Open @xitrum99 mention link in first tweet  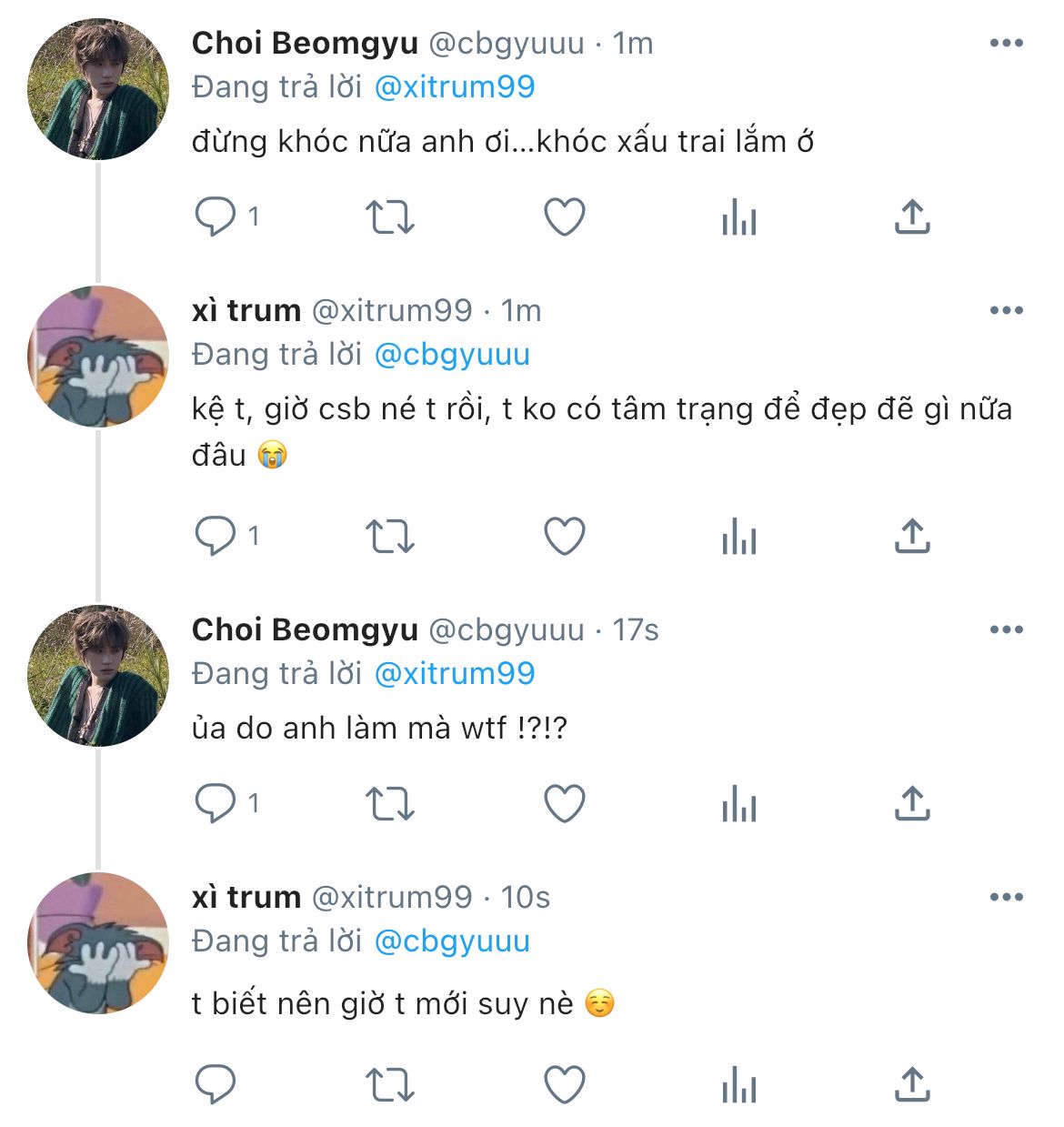pos(455,87)
